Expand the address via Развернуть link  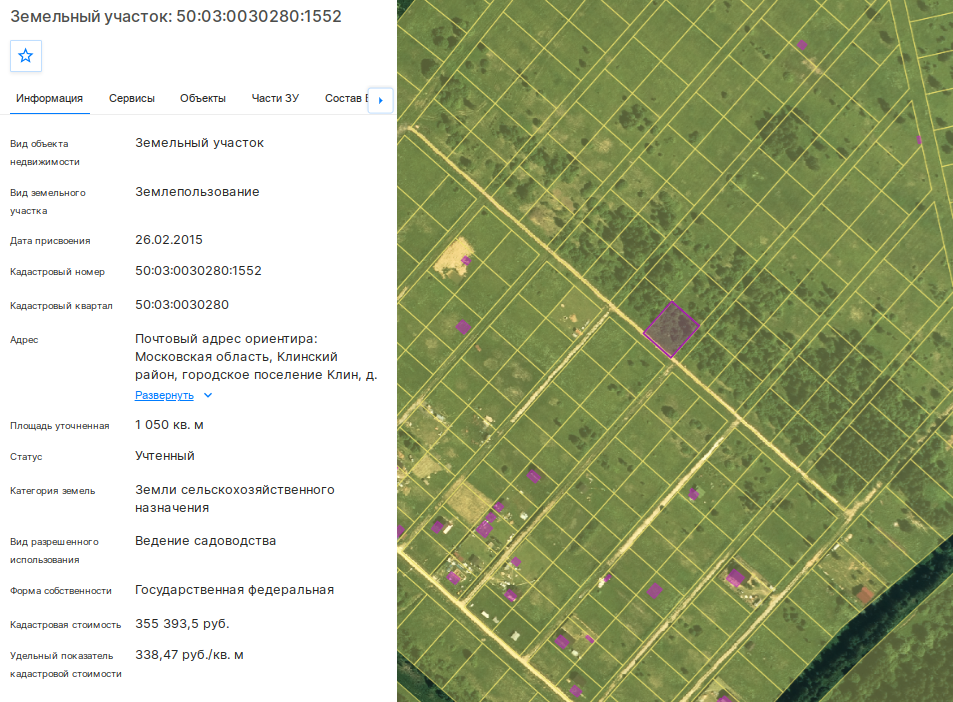tap(164, 395)
